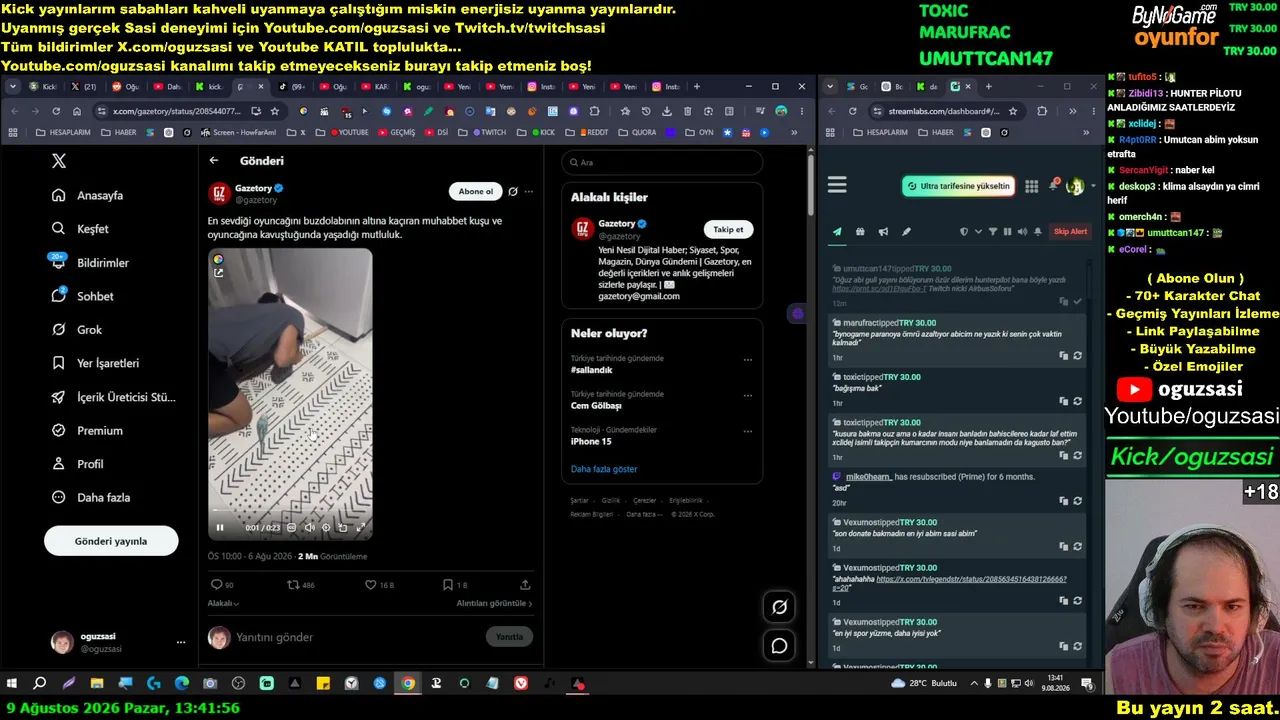Select the gift icon tab in Streamlabs

pyautogui.click(x=860, y=232)
